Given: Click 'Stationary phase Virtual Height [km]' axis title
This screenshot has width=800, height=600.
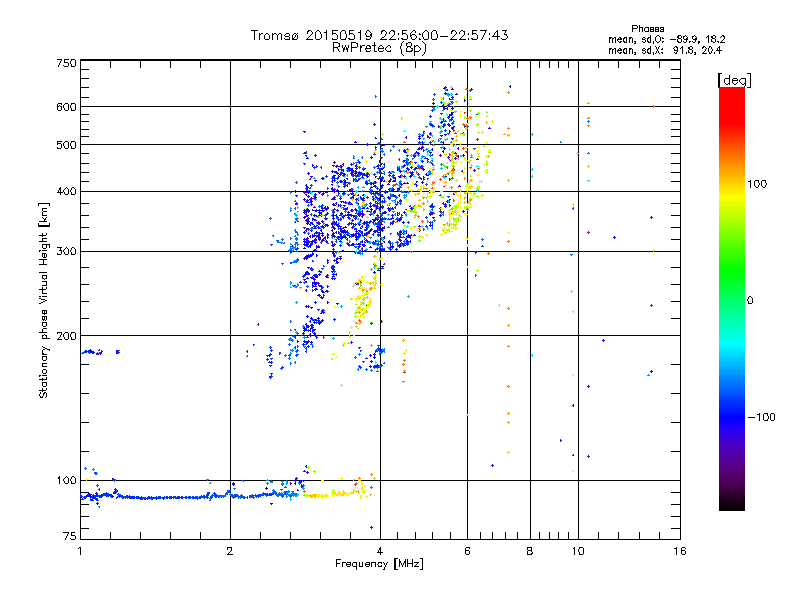Looking at the screenshot, I should 44,300.
